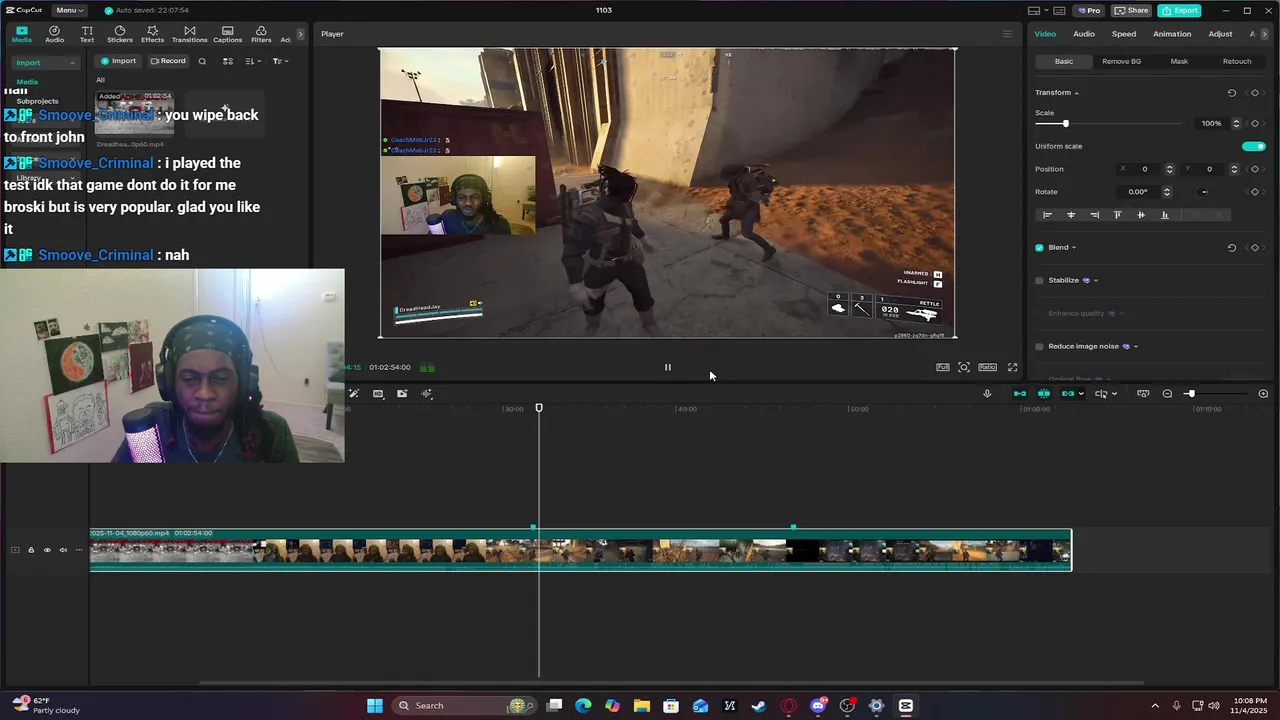Open the media sort dropdown
The width and height of the screenshot is (1280, 720).
[x=253, y=61]
